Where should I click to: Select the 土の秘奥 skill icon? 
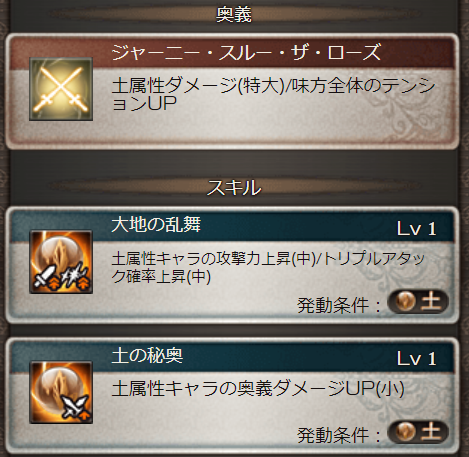click(x=61, y=392)
